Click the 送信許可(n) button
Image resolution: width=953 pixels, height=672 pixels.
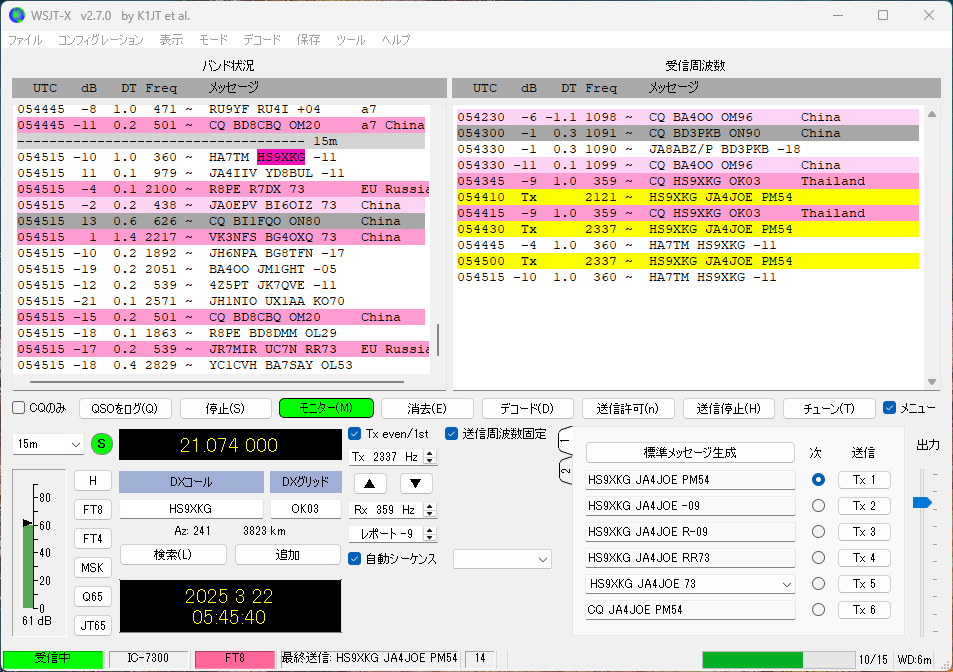click(x=628, y=408)
